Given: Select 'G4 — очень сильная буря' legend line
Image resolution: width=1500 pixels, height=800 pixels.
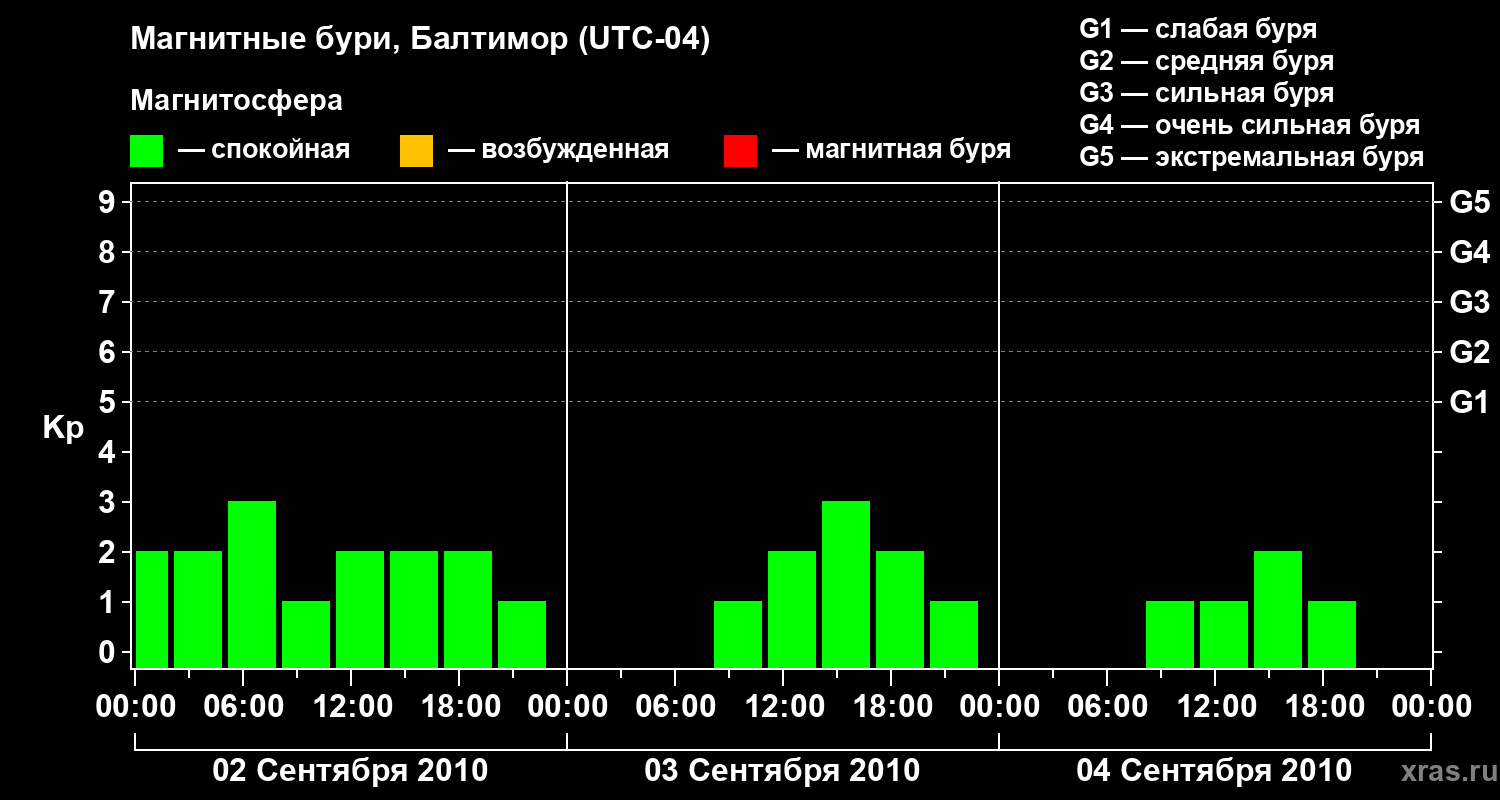Looking at the screenshot, I should point(1250,125).
